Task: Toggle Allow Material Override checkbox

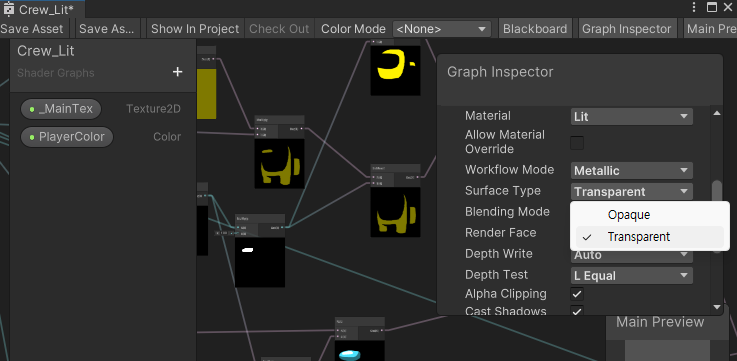Action: click(577, 142)
